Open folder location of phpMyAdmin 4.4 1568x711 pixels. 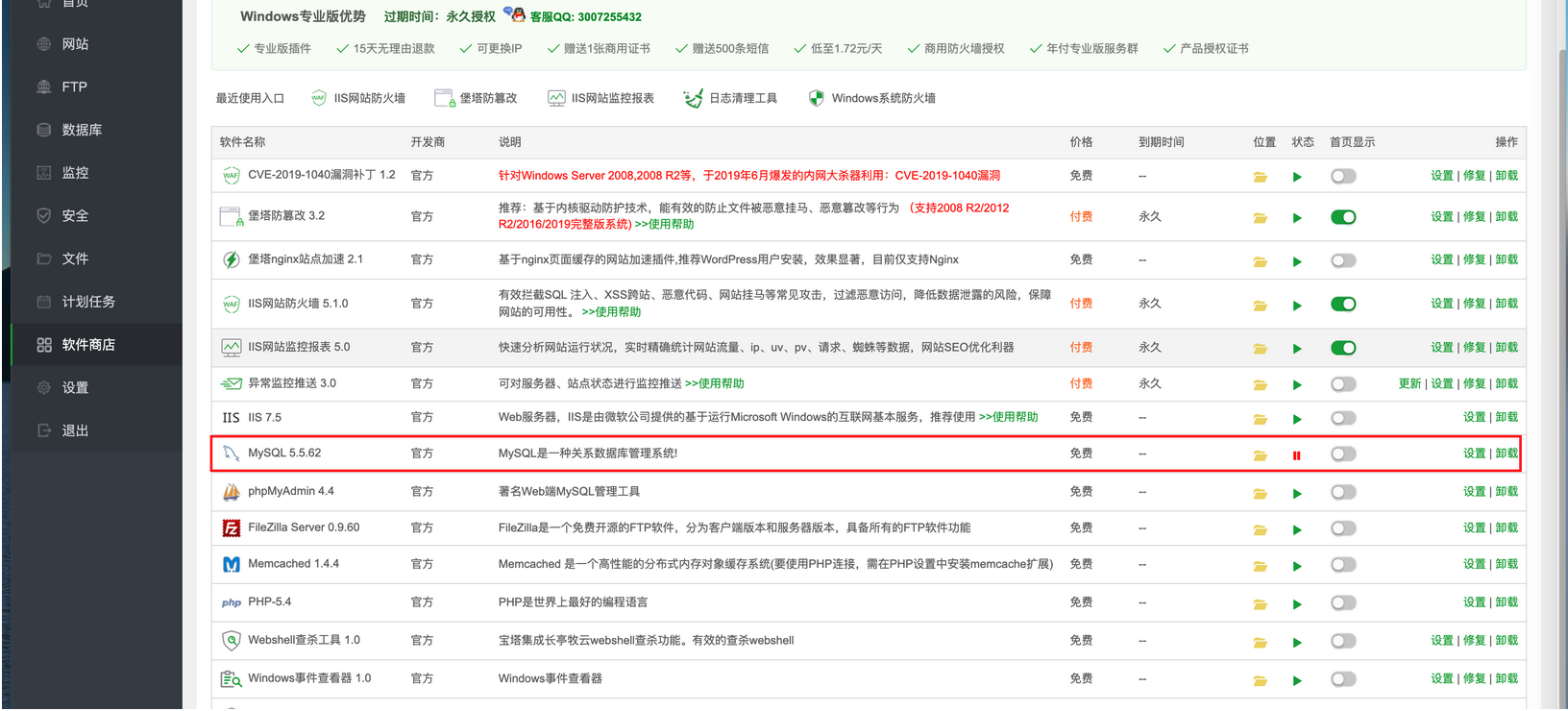[1260, 494]
